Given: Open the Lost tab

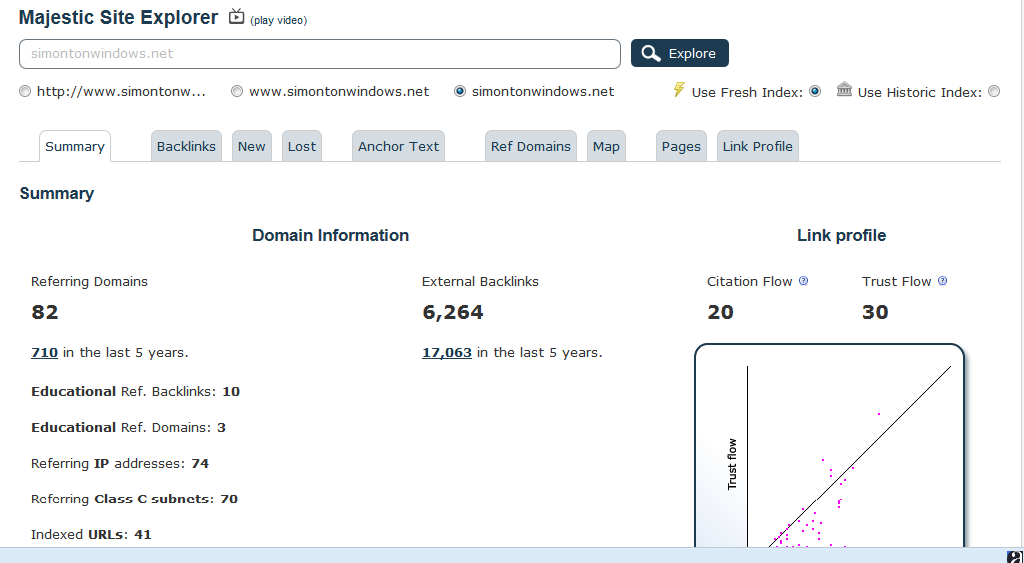Looking at the screenshot, I should point(302,146).
